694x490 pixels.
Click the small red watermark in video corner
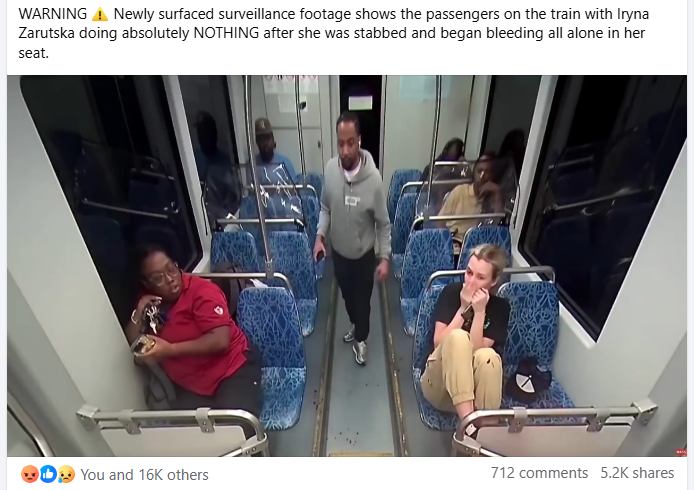(x=681, y=452)
